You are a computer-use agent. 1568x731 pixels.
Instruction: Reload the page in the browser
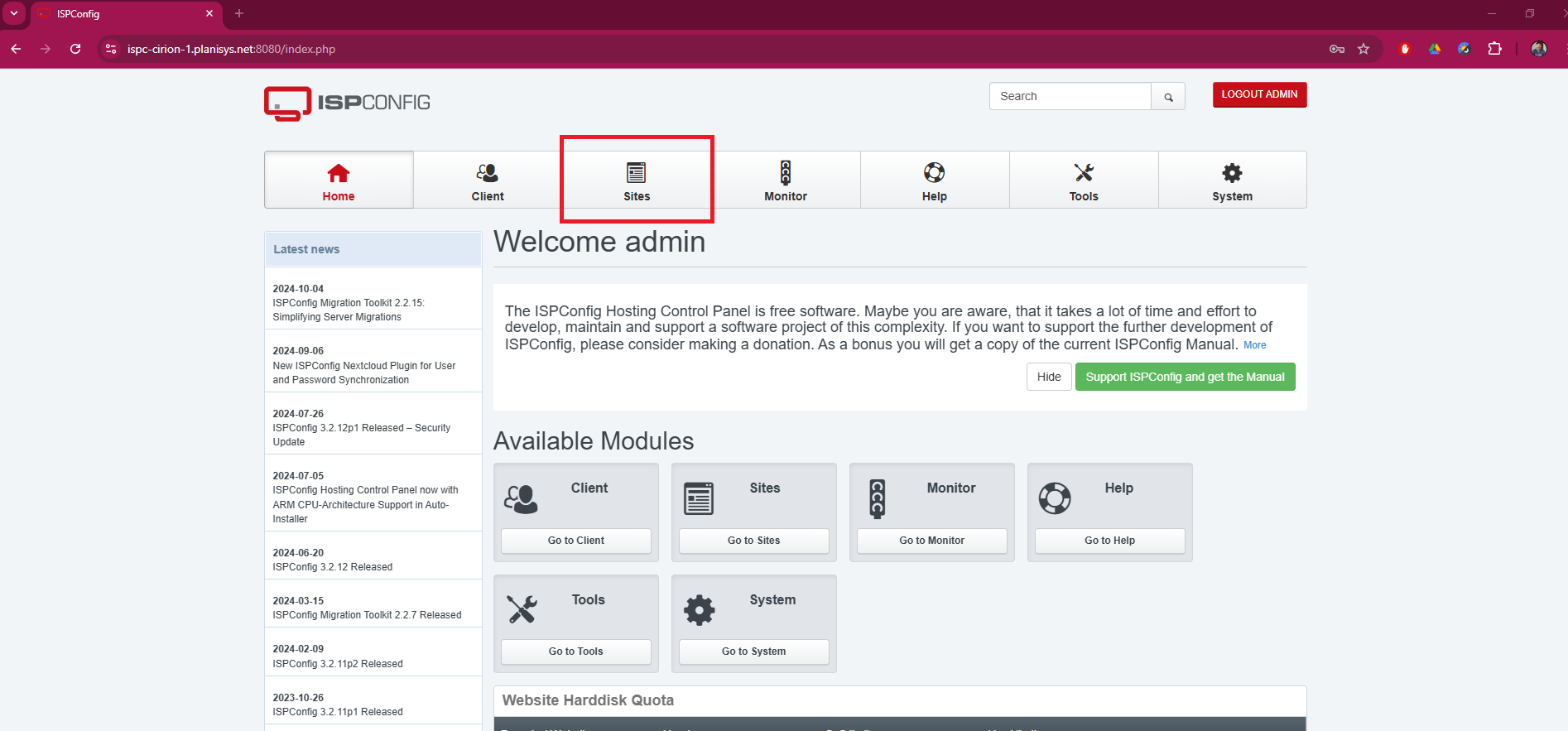click(75, 49)
